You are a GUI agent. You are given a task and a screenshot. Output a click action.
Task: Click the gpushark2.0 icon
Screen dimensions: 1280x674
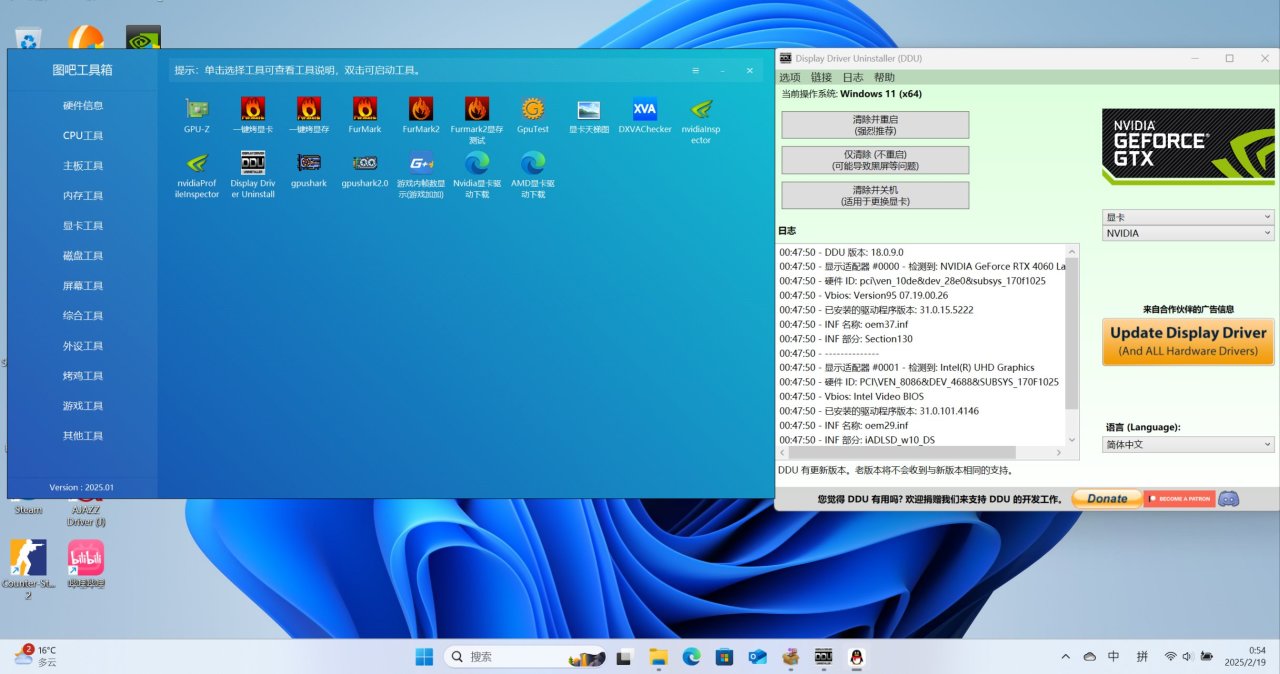click(x=365, y=163)
